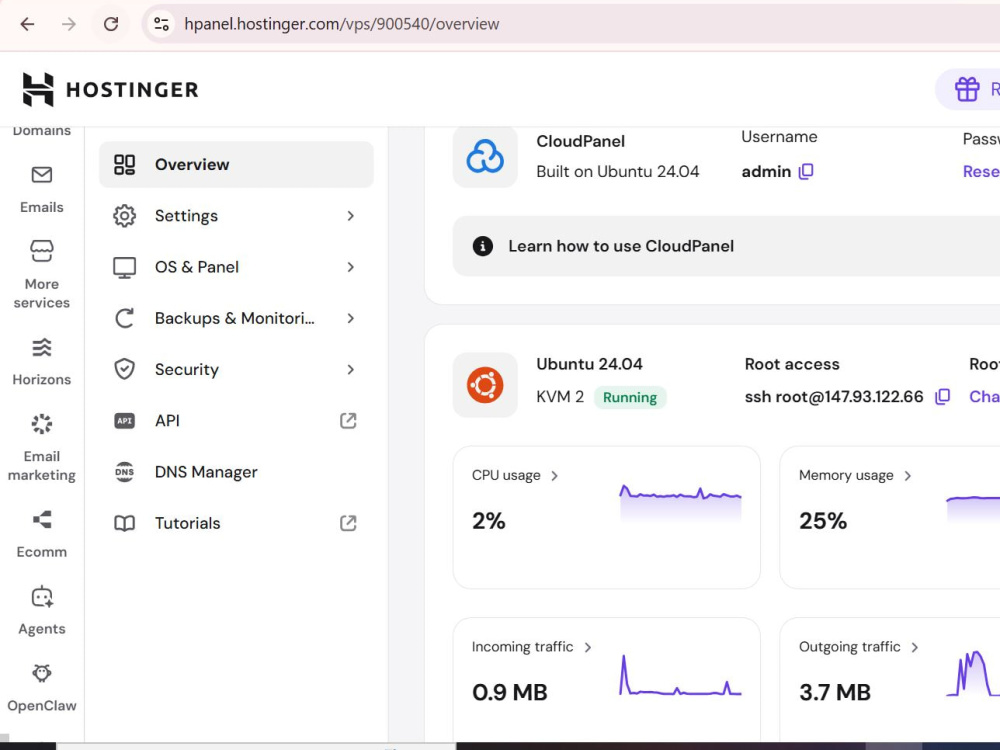Copy the ssh root command
This screenshot has height=750, width=1000.
(942, 397)
